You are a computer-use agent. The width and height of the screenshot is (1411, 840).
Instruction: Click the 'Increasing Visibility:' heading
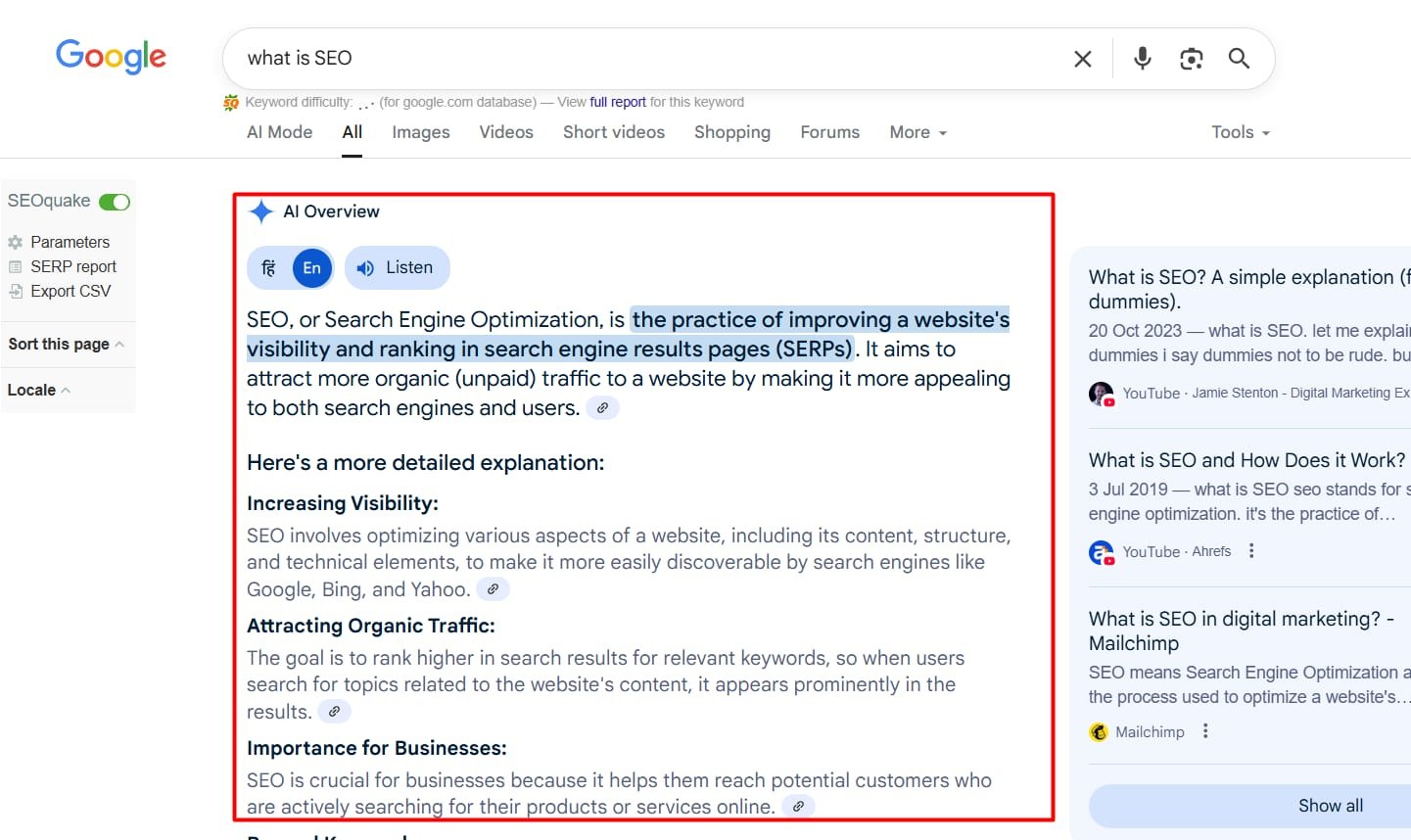[343, 503]
